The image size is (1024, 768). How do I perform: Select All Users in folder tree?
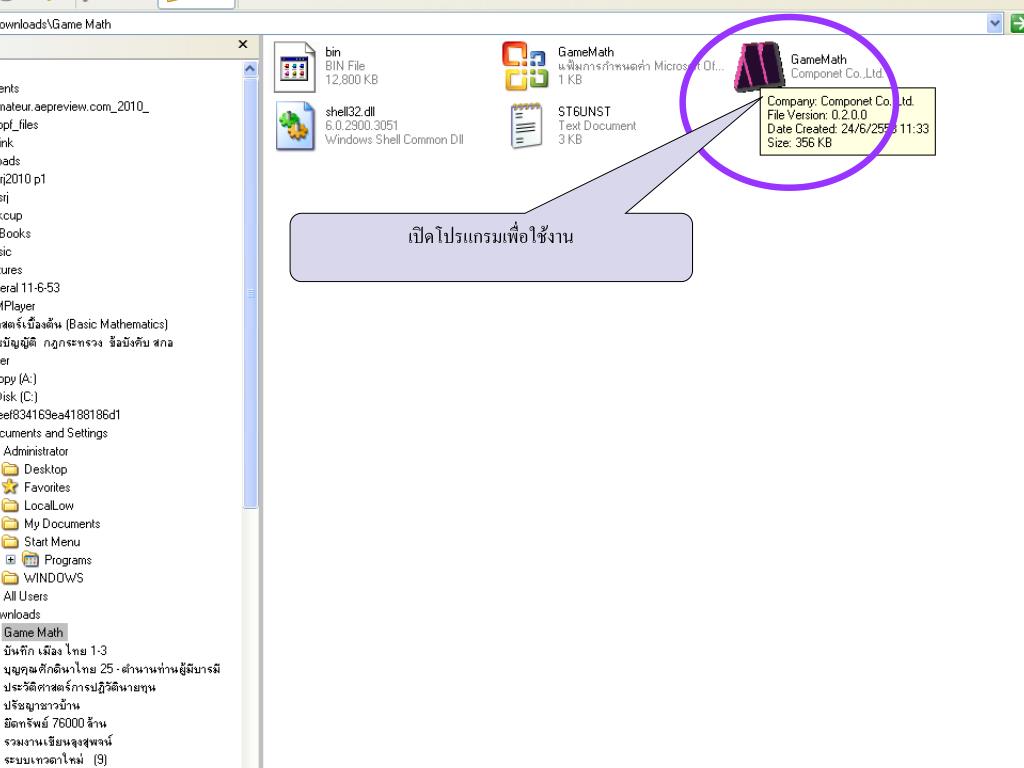click(25, 596)
